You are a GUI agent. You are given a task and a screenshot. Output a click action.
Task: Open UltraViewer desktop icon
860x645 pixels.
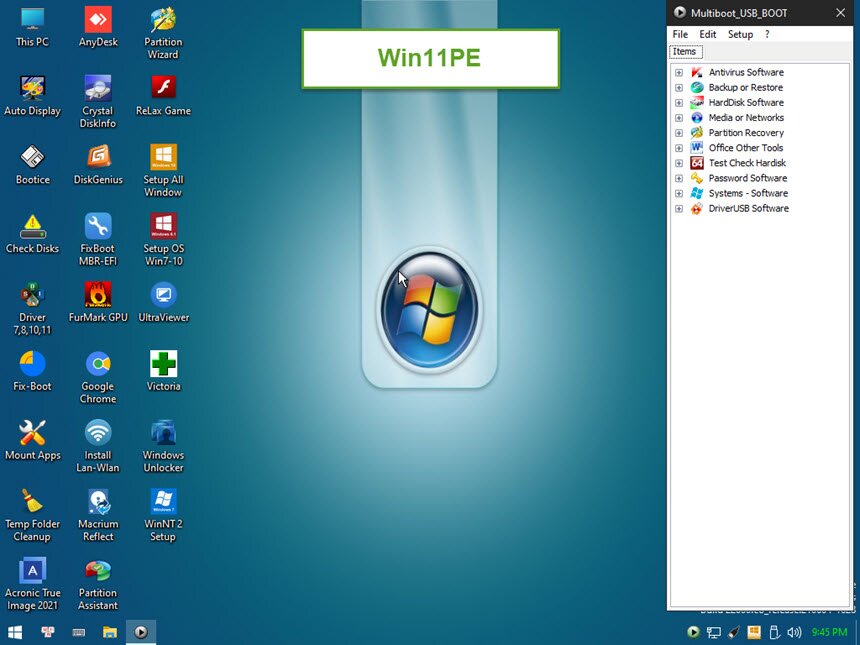[x=163, y=303]
